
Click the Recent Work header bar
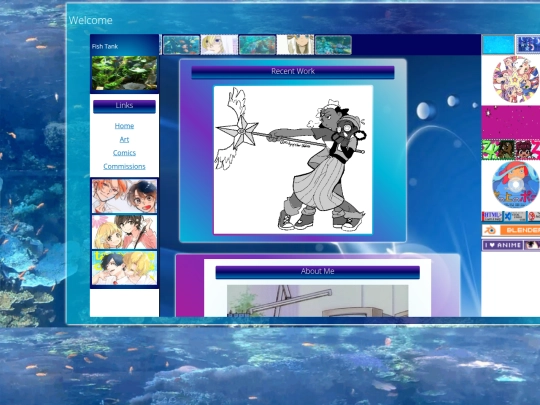click(293, 72)
